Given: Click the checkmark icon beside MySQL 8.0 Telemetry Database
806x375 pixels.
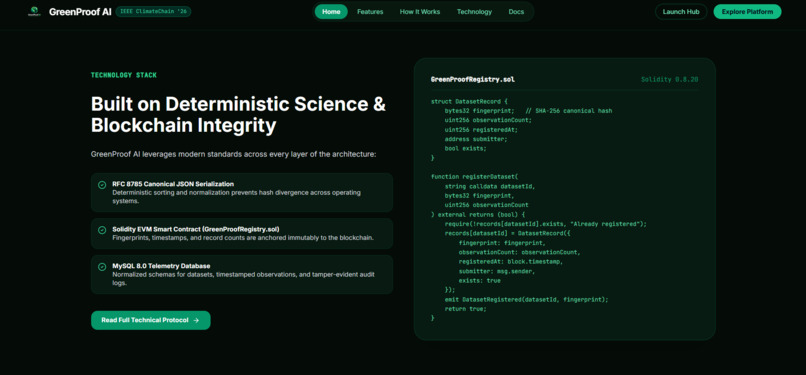Looking at the screenshot, I should tap(102, 267).
